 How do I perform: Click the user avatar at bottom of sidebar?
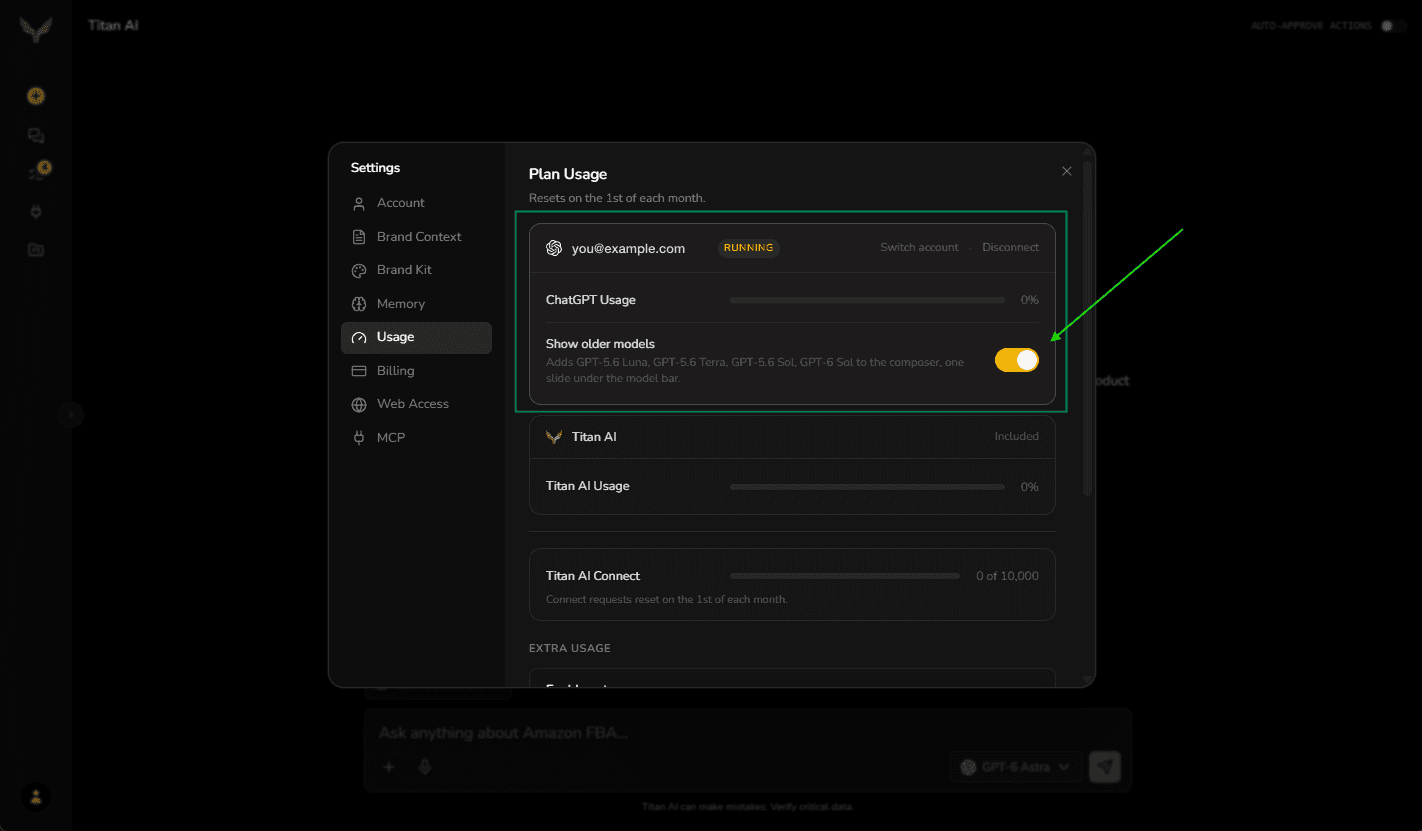click(36, 796)
